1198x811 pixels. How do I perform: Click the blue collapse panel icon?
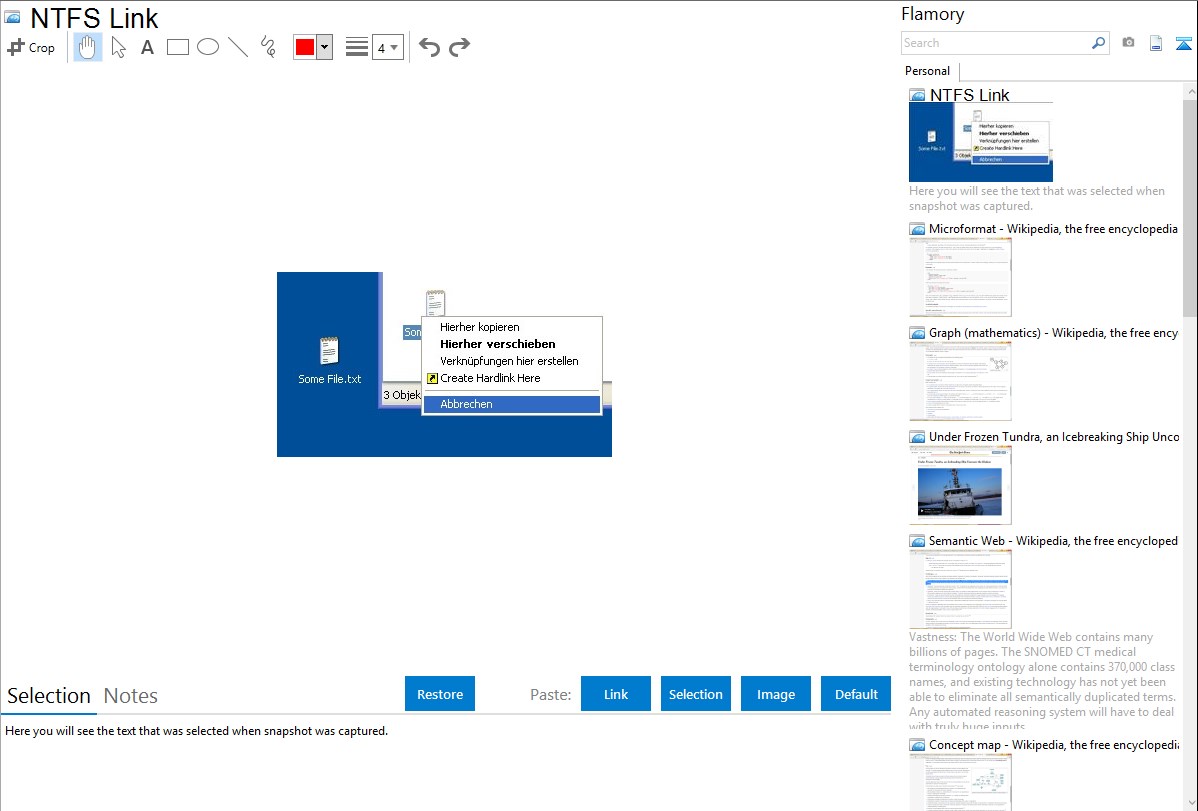[x=1183, y=43]
